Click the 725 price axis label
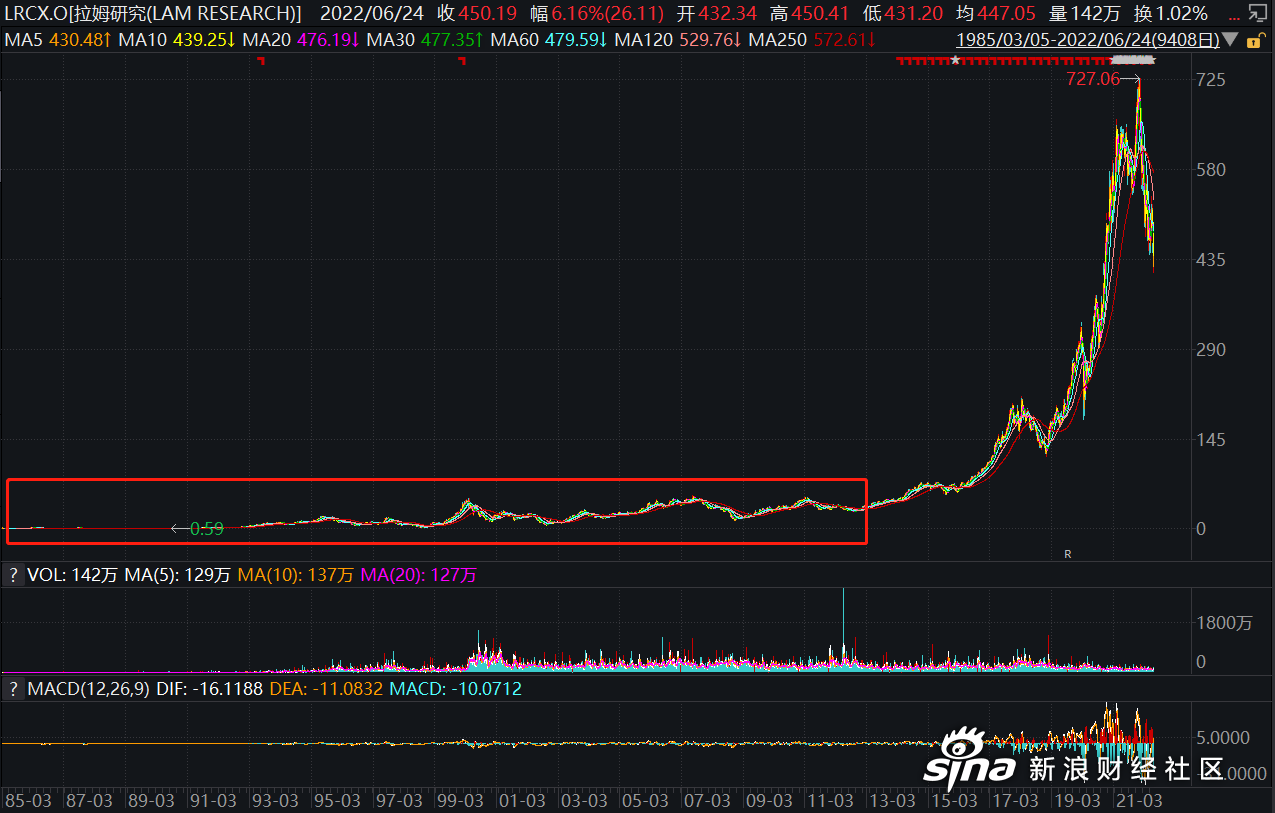The height and width of the screenshot is (813, 1275). coord(1211,79)
